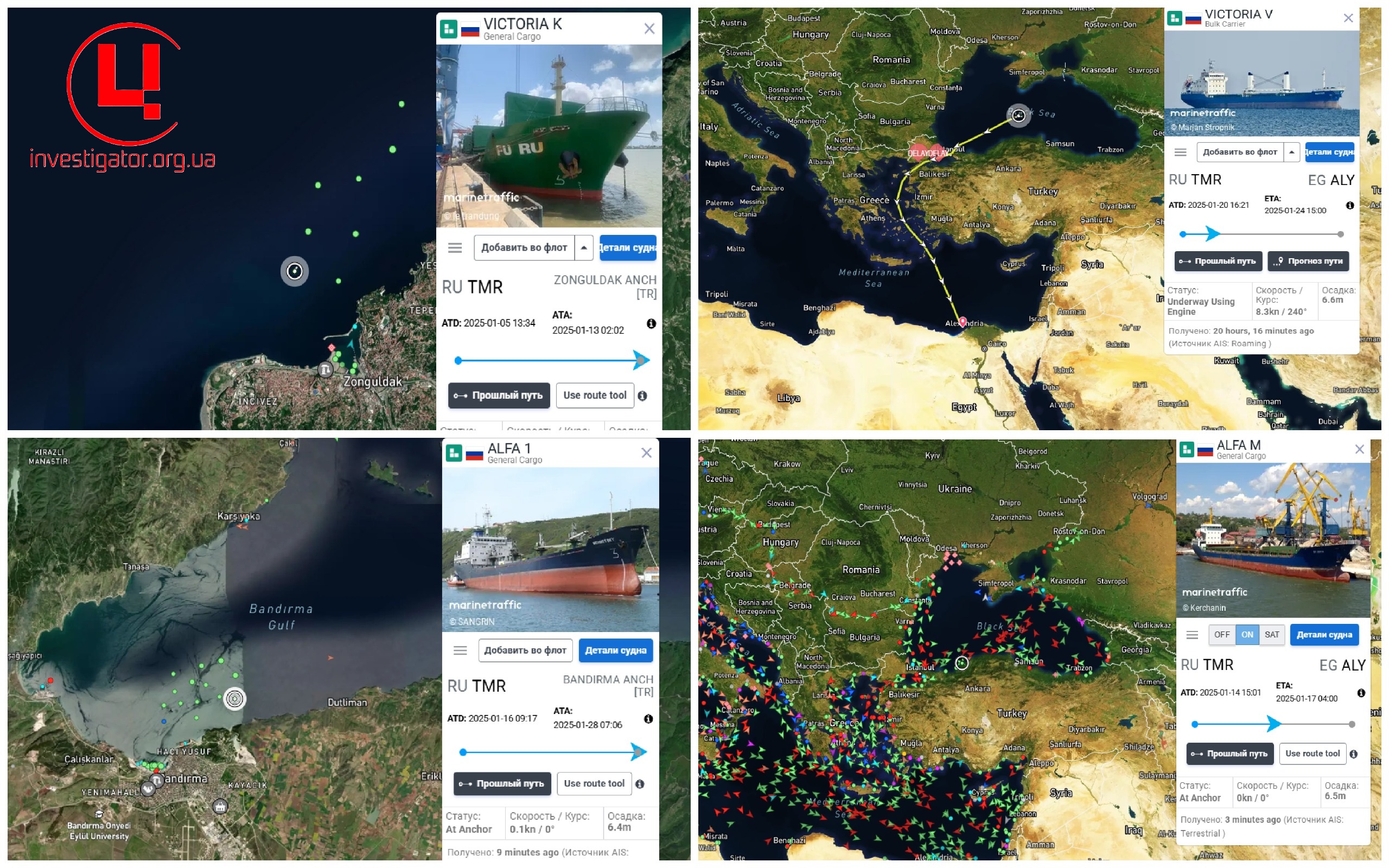Click anchored ALFA 1 marker in Bandirma Gulf
The width and height of the screenshot is (1389, 868).
tap(234, 699)
